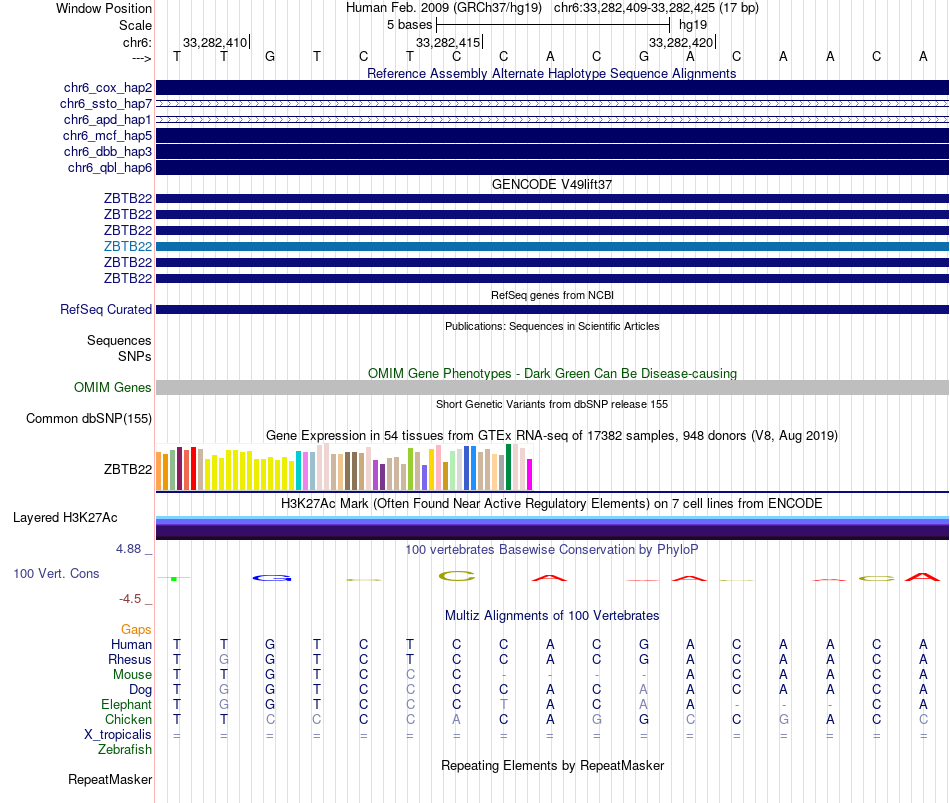Click the dark green bar in GTEx chart
This screenshot has width=950, height=803.
[509, 467]
